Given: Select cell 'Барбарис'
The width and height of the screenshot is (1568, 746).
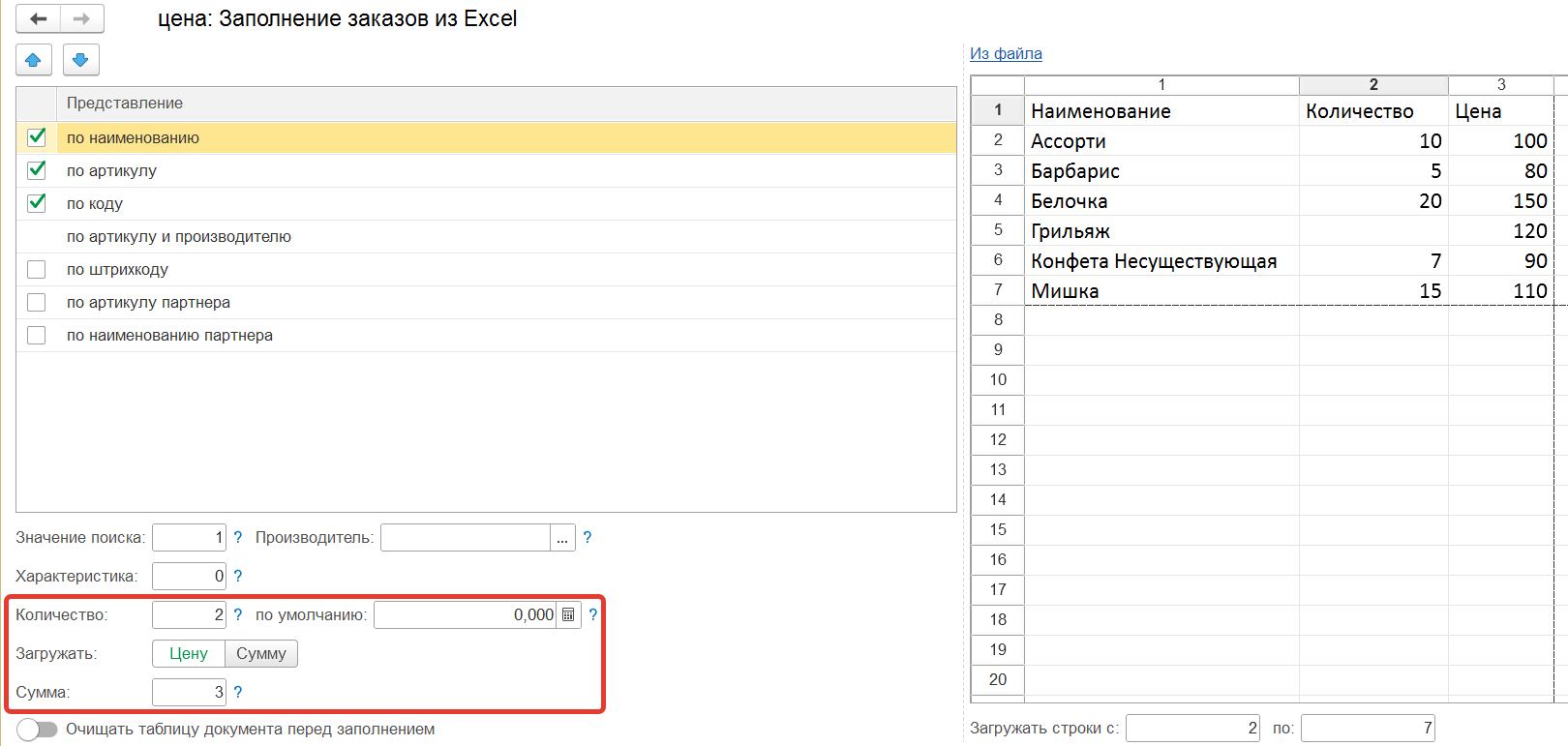Looking at the screenshot, I should click(x=1161, y=171).
